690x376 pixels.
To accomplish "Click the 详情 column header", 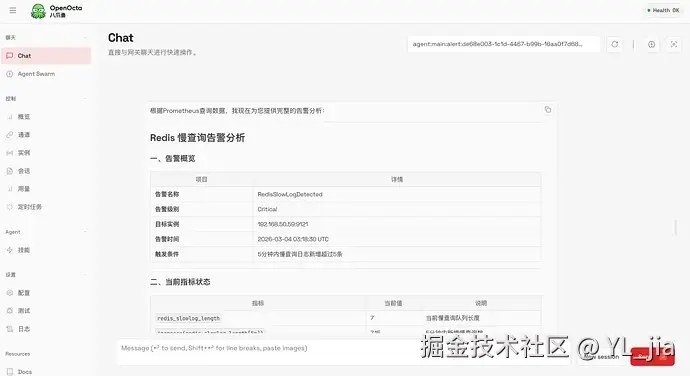I will click(397, 179).
